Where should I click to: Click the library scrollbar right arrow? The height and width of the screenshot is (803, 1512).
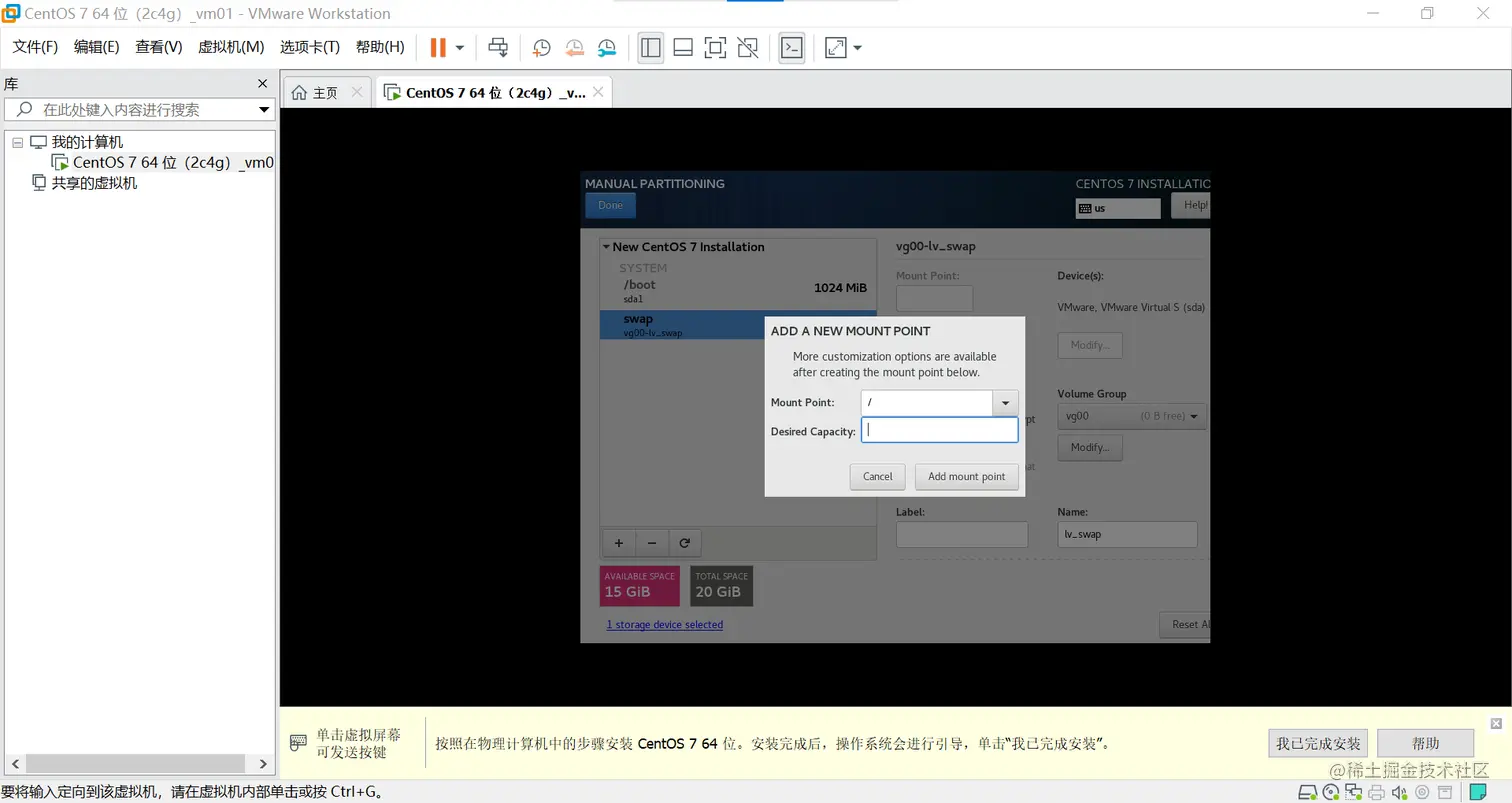(x=264, y=764)
